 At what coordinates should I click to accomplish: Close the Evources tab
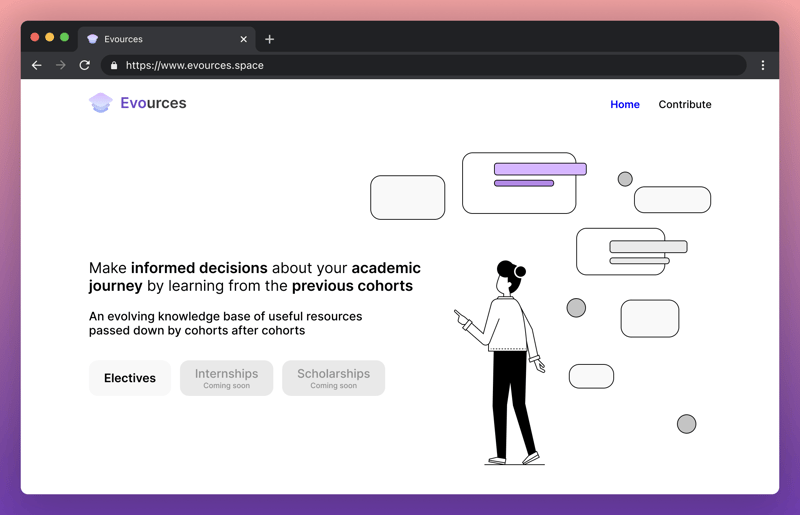click(x=243, y=39)
